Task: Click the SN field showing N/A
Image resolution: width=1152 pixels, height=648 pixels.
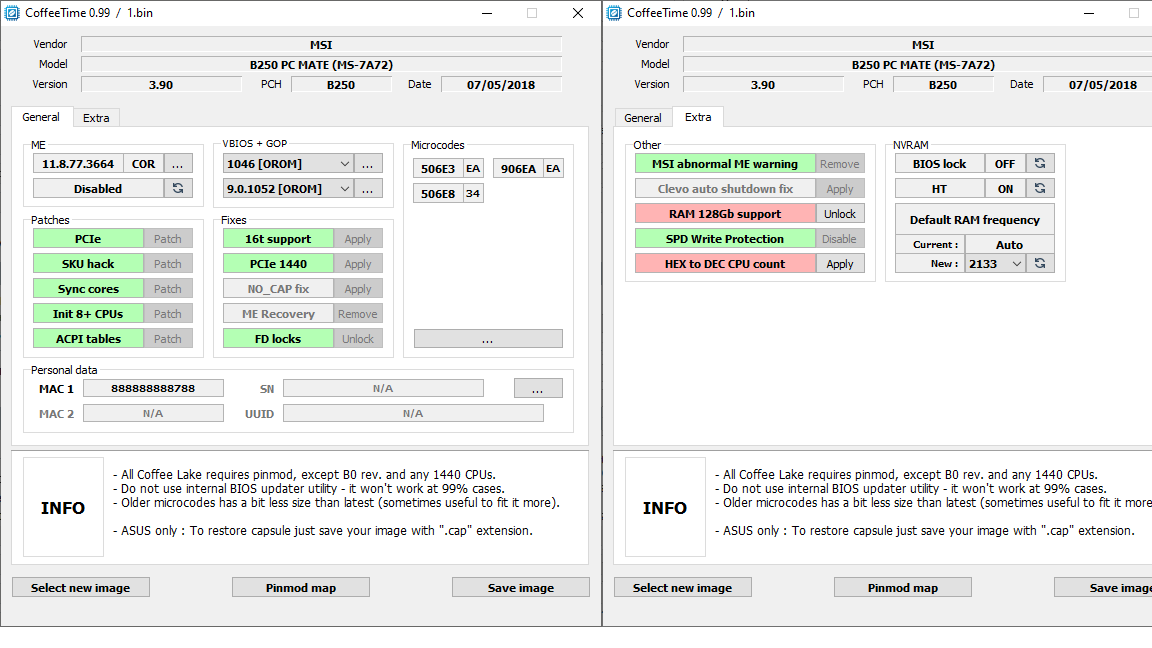Action: [384, 388]
